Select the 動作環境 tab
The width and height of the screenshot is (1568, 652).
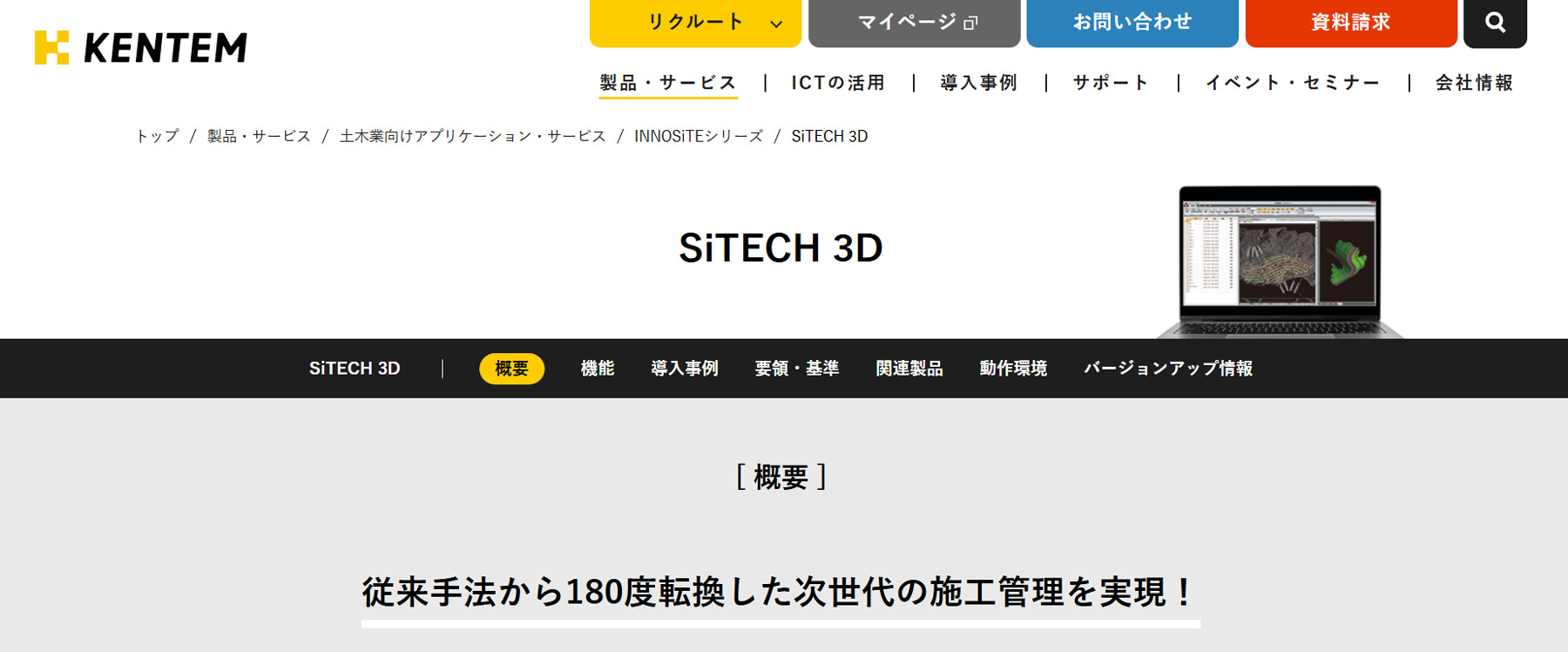[x=1013, y=369]
